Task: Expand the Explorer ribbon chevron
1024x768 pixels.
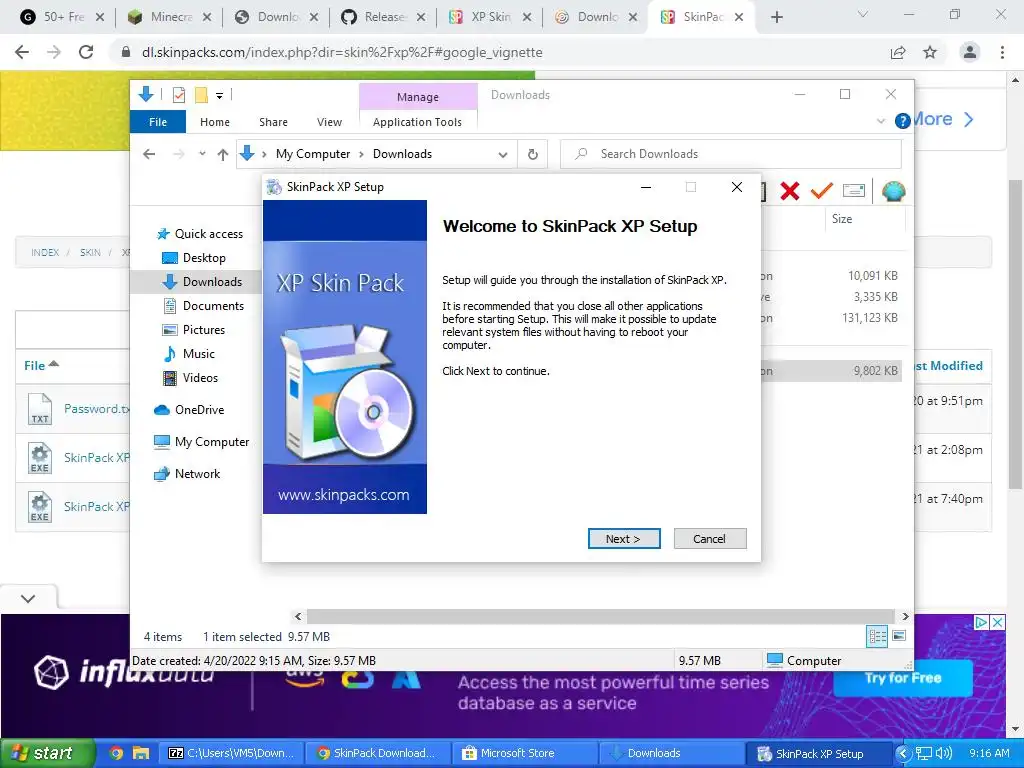Action: click(x=880, y=121)
